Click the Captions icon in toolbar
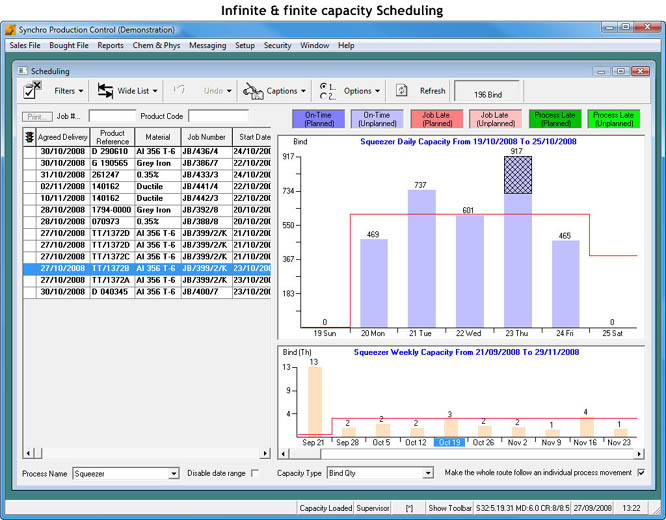 click(x=253, y=91)
